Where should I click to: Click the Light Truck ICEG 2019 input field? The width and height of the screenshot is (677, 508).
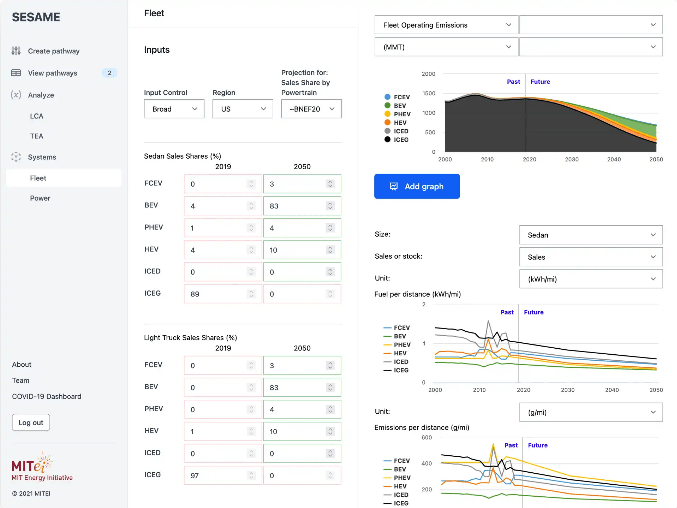coord(222,478)
